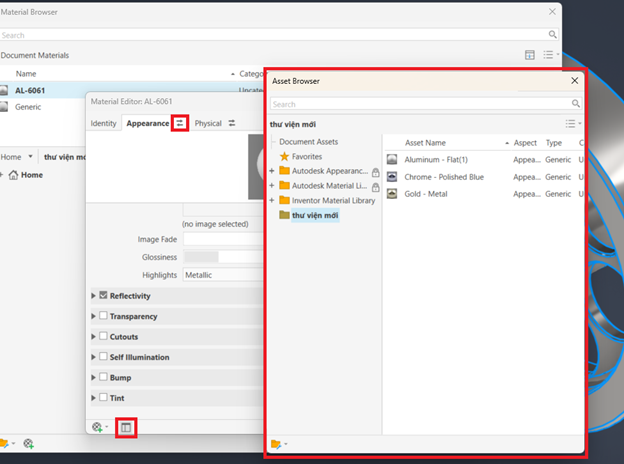Expand the Cutouts section arrow
This screenshot has width=624, height=464.
(x=94, y=336)
